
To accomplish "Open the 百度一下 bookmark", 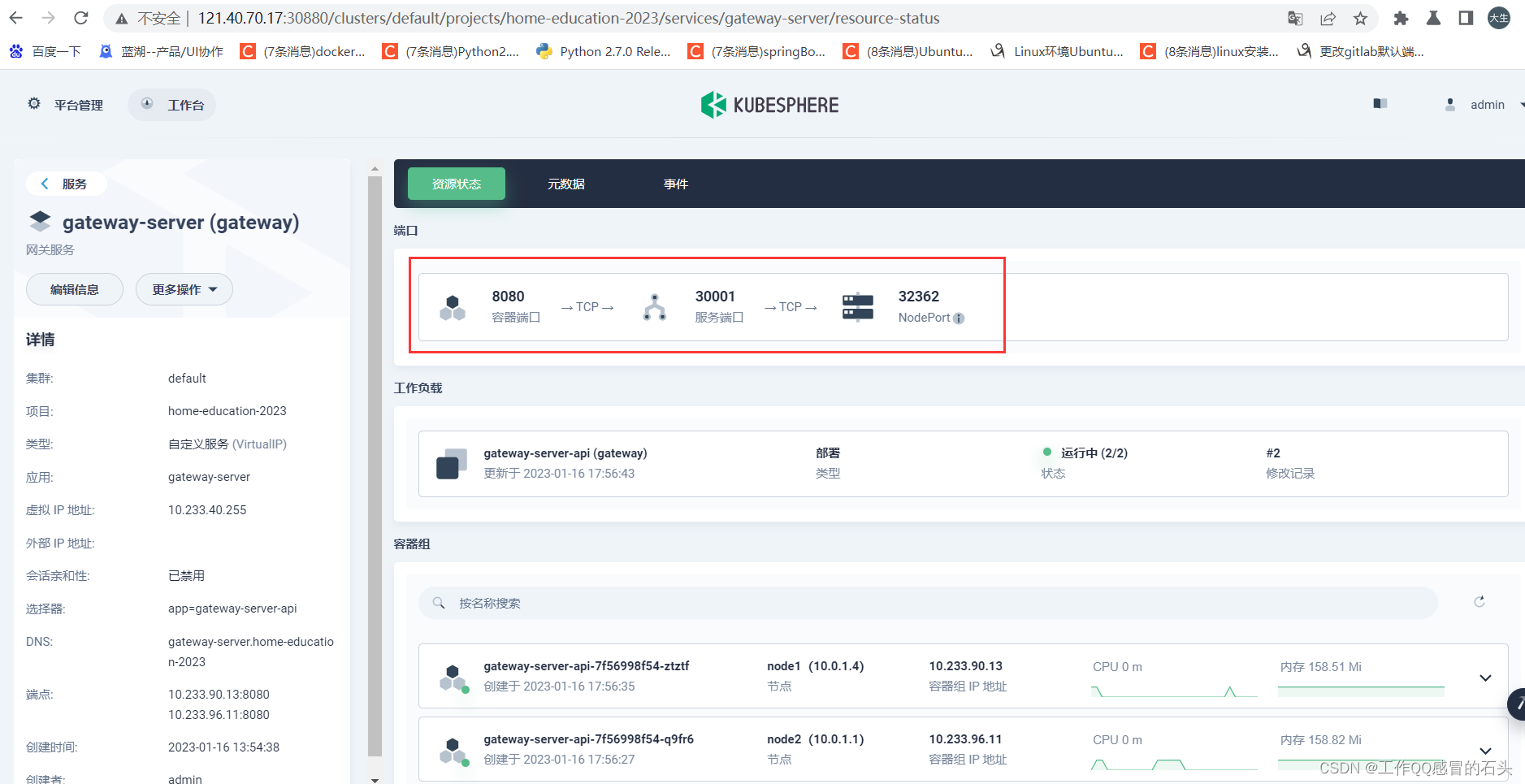I will [x=45, y=51].
